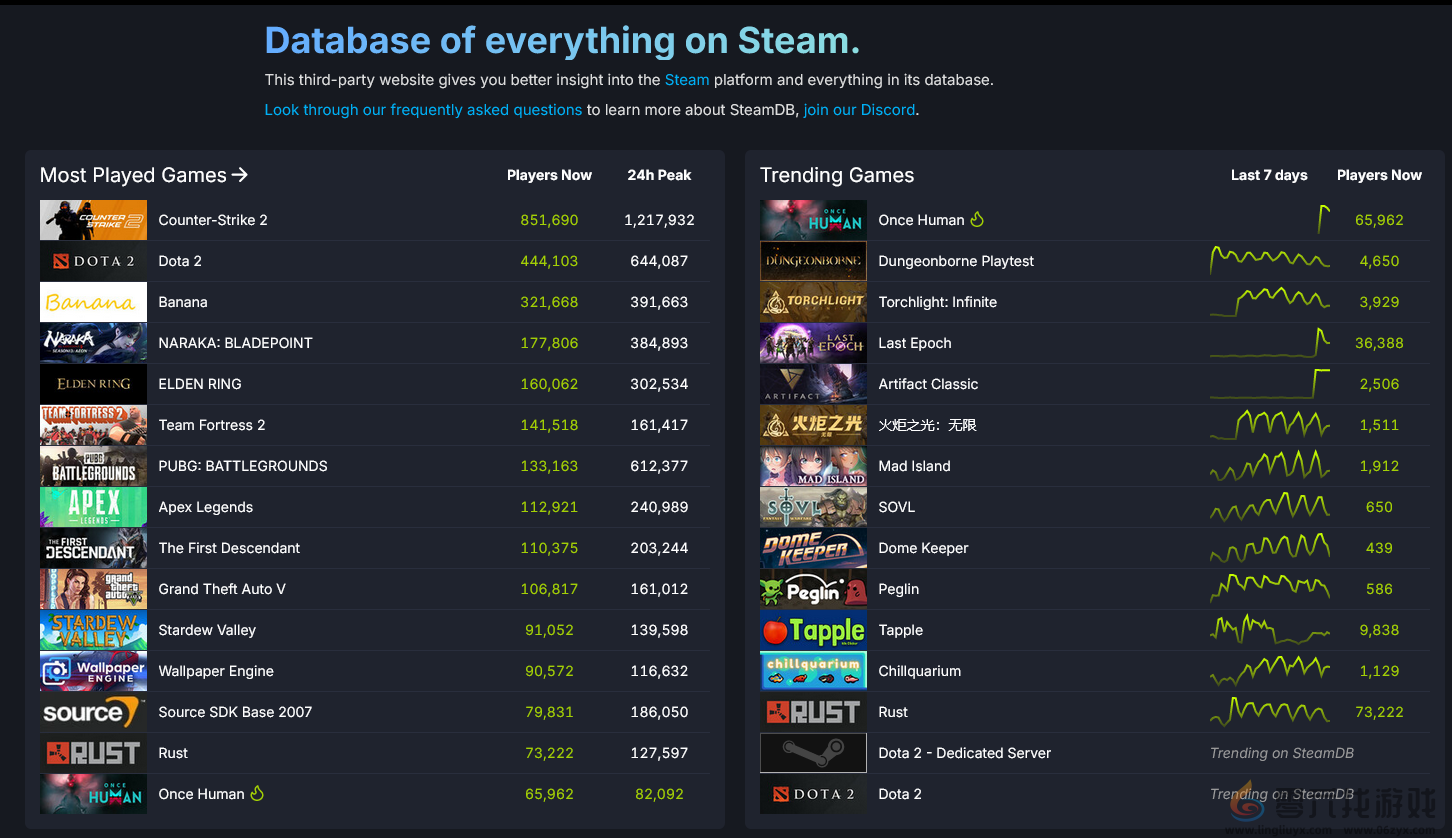The image size is (1452, 838).
Task: Select the Dota 2 logo in Most Played
Action: 93,261
